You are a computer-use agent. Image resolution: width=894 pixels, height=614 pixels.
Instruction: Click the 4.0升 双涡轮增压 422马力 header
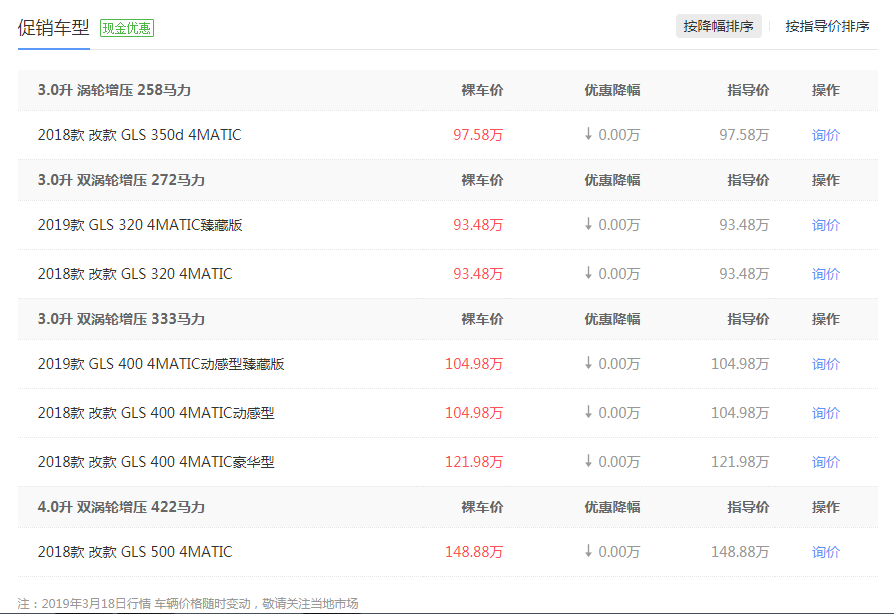pos(121,507)
